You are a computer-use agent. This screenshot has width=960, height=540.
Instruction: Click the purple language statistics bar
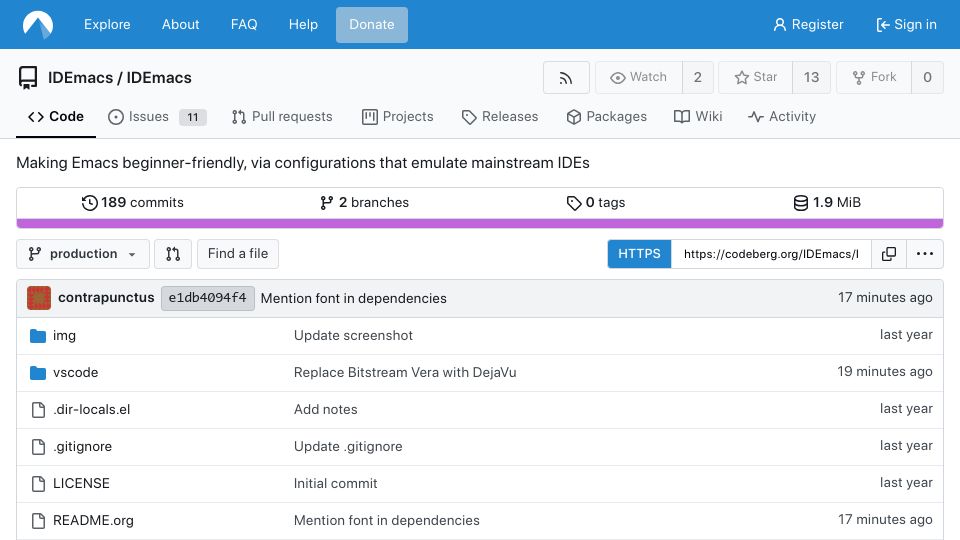coord(480,223)
